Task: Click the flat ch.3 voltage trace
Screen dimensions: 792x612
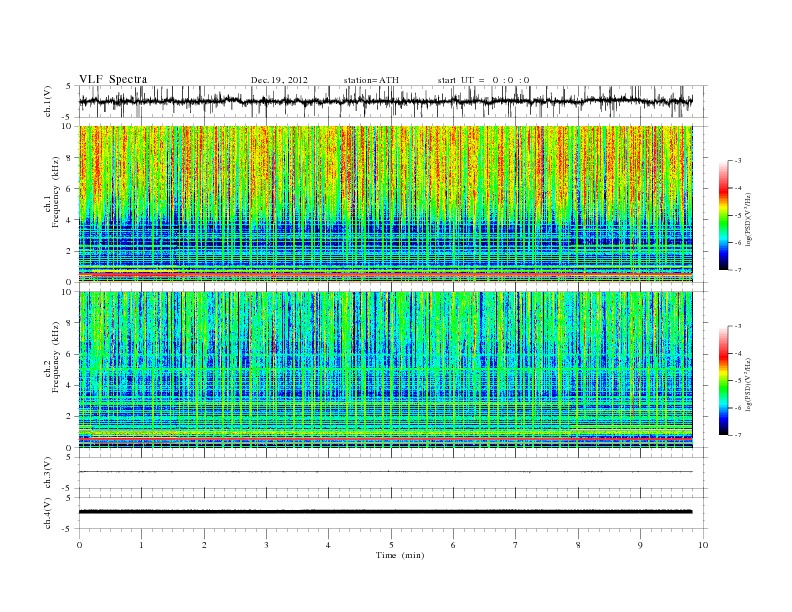Action: click(385, 472)
